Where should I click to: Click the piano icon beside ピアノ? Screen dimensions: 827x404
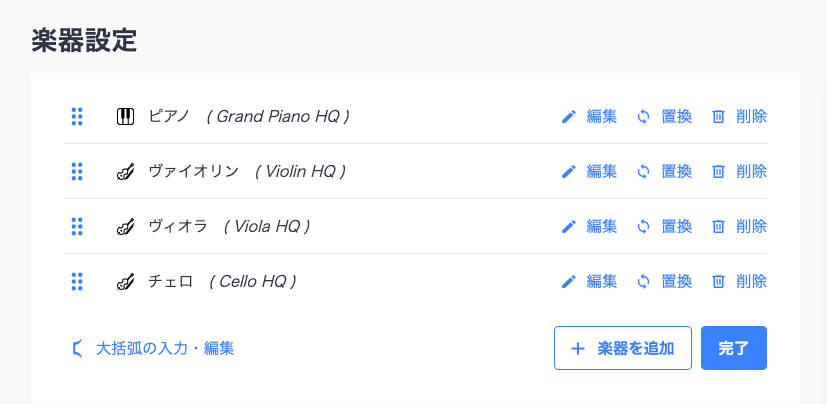click(124, 116)
